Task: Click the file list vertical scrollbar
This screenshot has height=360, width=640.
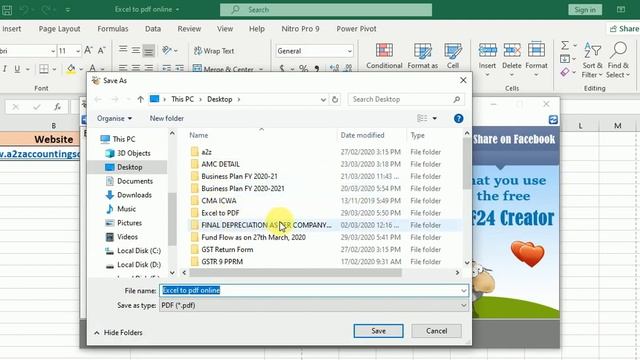Action: (x=467, y=163)
